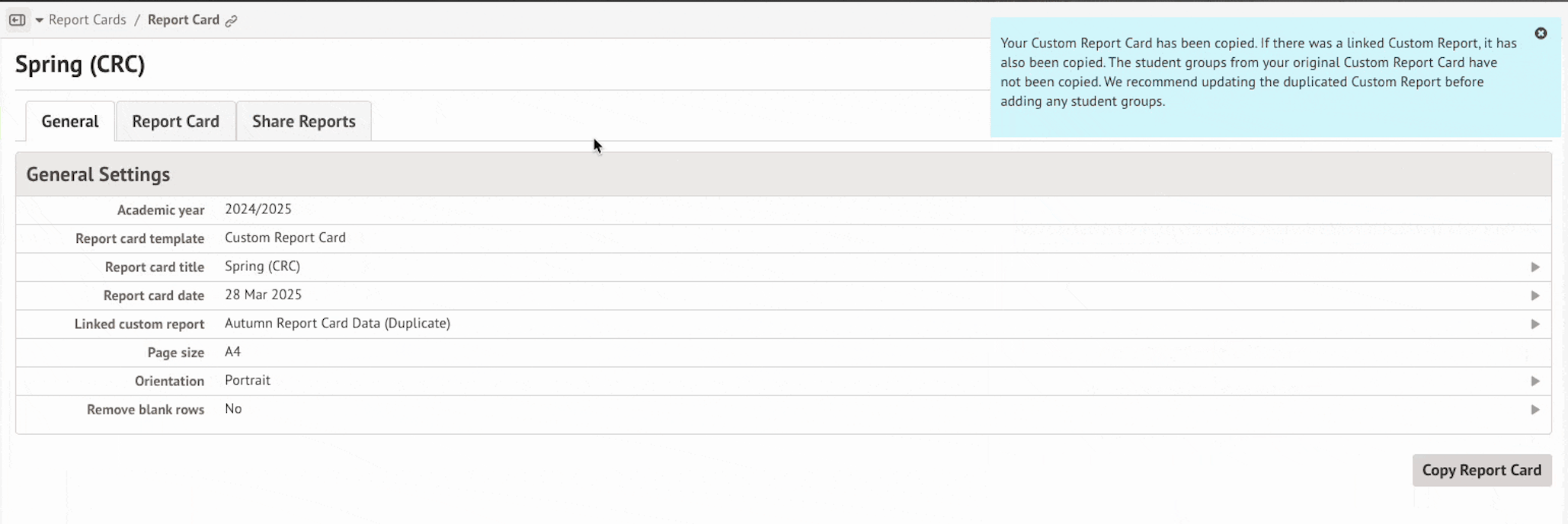Screen dimensions: 1568x524
Task: Click the Report Card breadcrumb item
Action: (x=183, y=20)
